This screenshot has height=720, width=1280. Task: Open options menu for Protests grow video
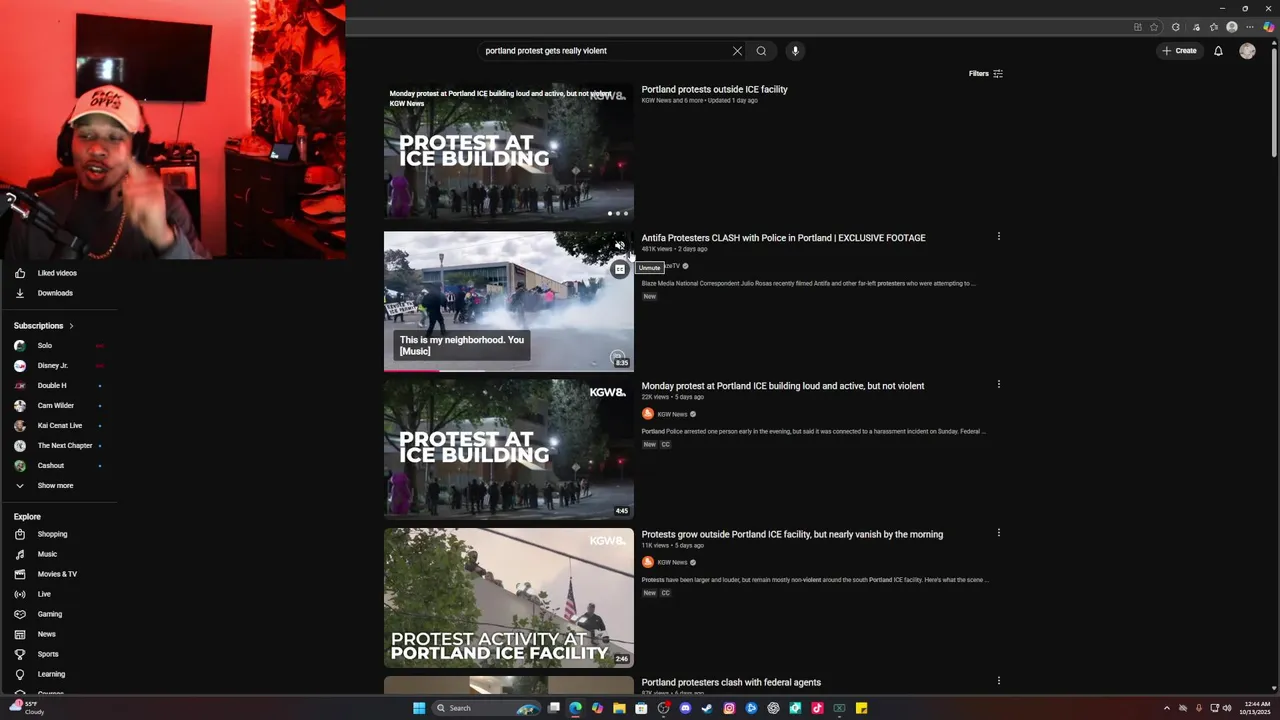pos(998,533)
